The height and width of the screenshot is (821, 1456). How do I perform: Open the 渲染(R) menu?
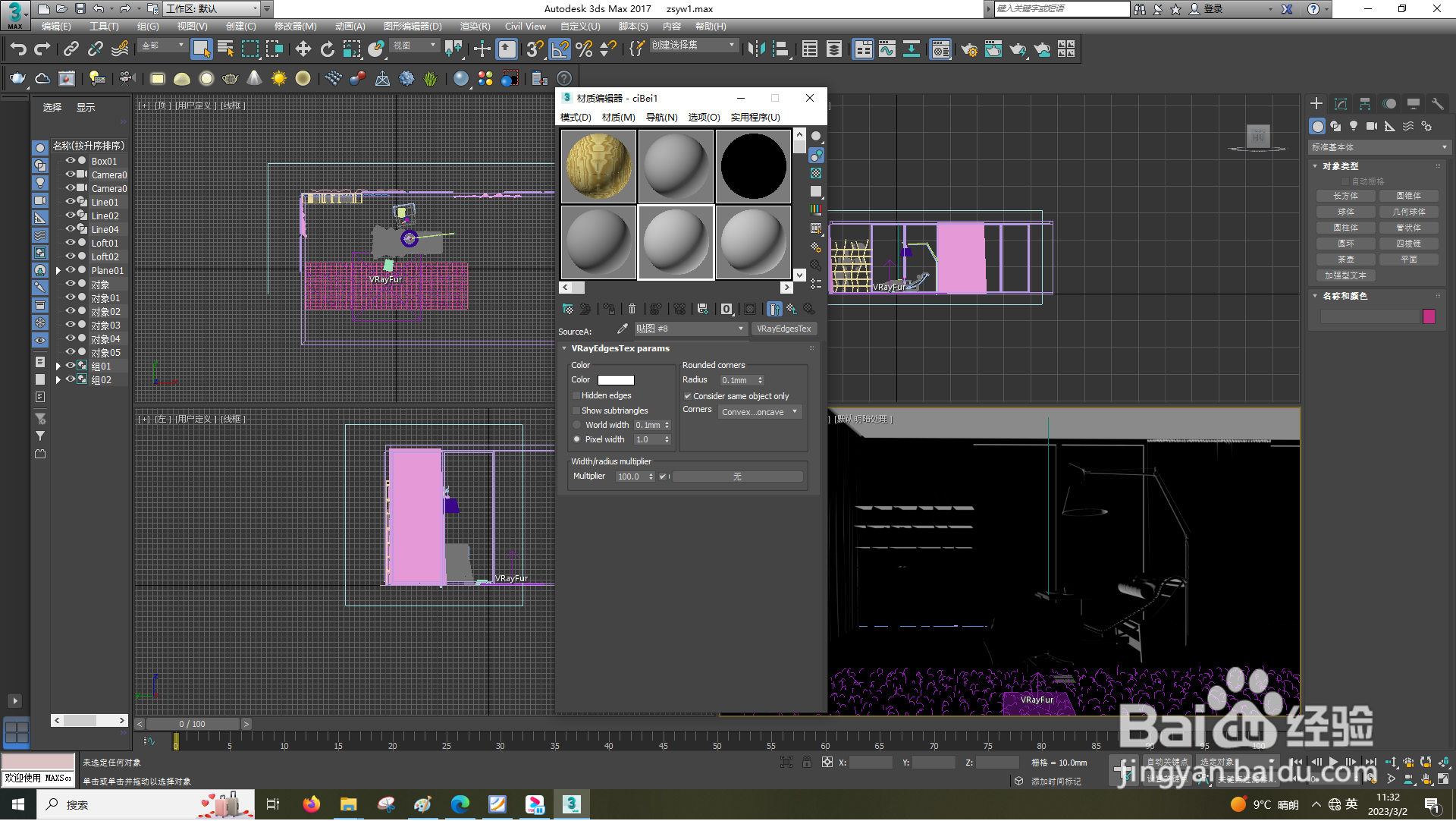475,27
